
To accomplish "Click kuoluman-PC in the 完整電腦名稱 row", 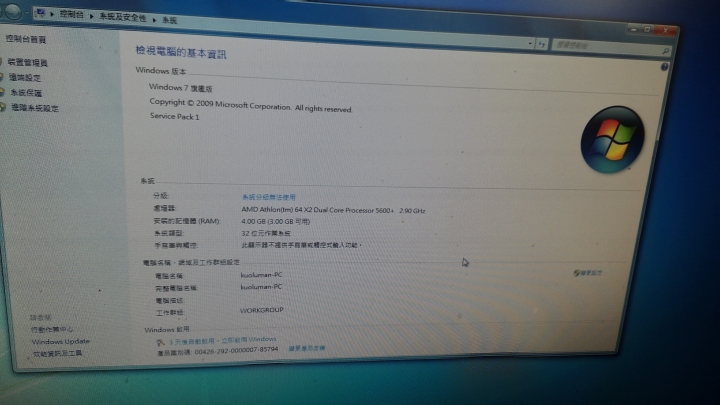I will coord(261,287).
